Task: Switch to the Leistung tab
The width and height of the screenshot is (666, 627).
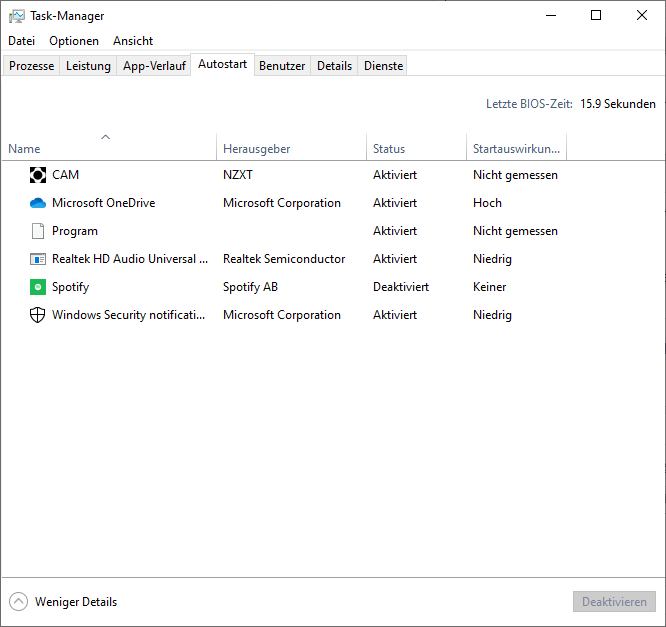Action: (x=88, y=66)
